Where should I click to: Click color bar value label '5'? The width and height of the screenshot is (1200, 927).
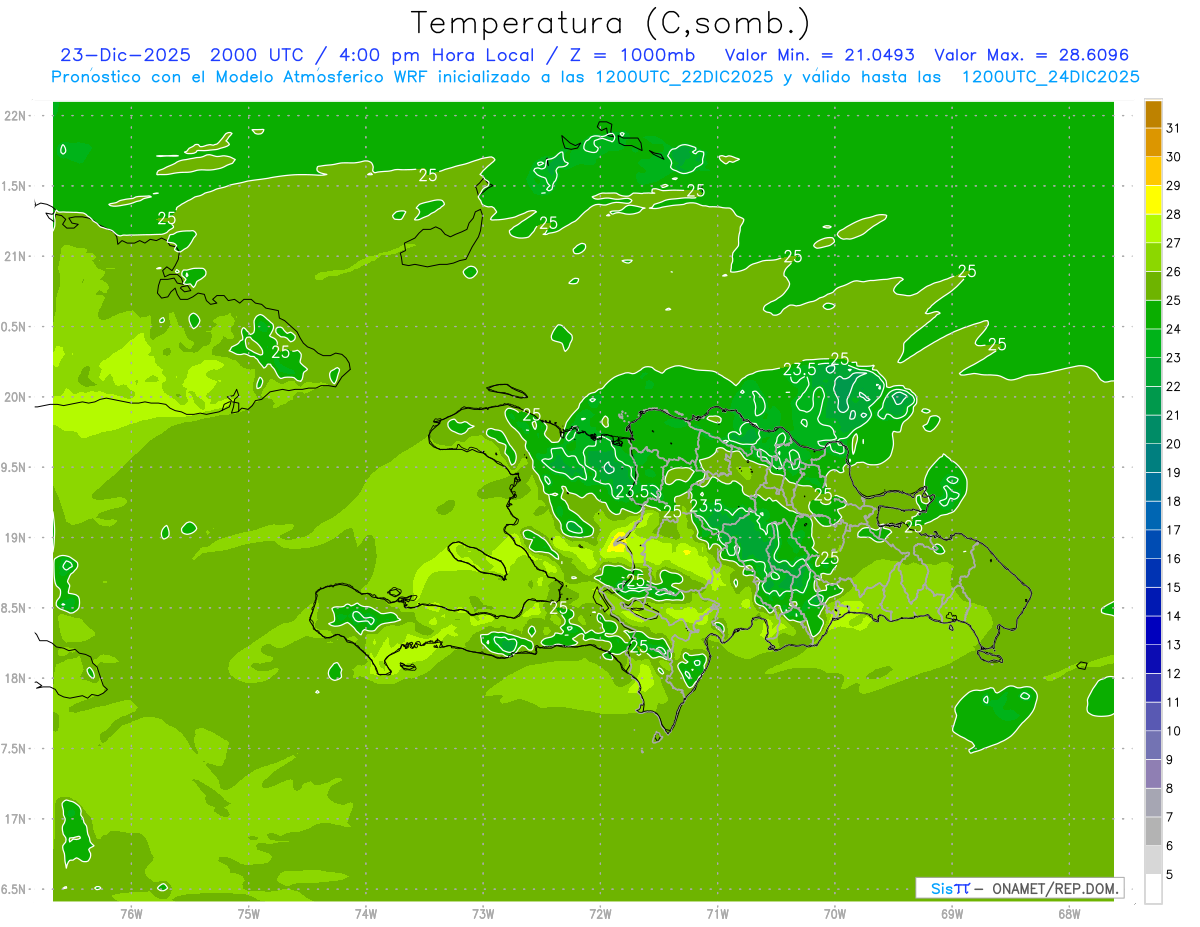(1171, 874)
